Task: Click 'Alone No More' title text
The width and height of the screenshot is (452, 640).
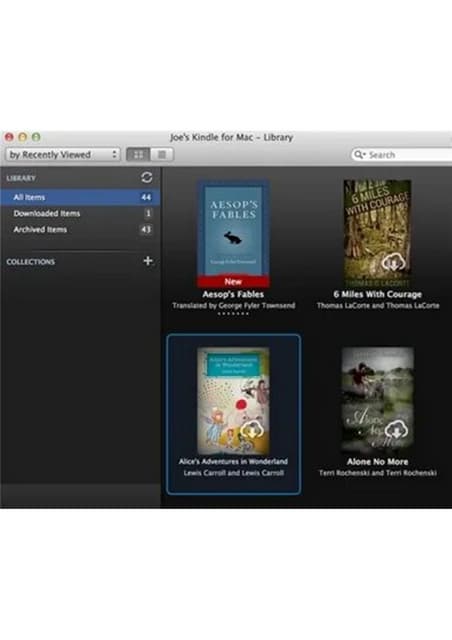Action: [x=377, y=462]
